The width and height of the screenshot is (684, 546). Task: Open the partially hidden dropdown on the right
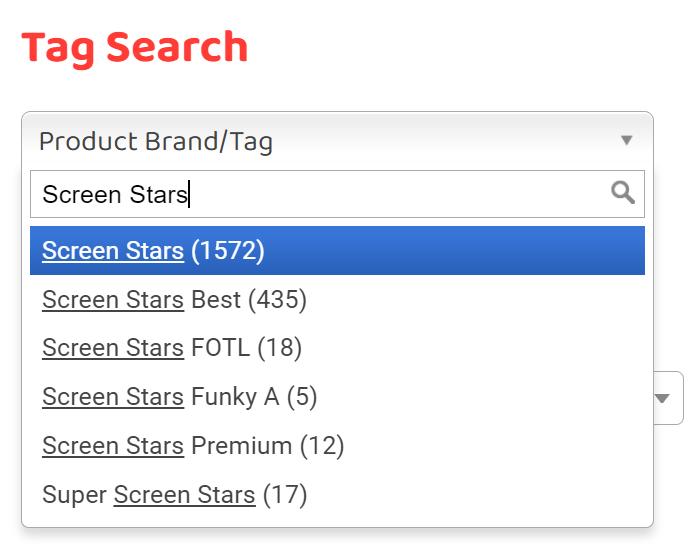tap(663, 398)
